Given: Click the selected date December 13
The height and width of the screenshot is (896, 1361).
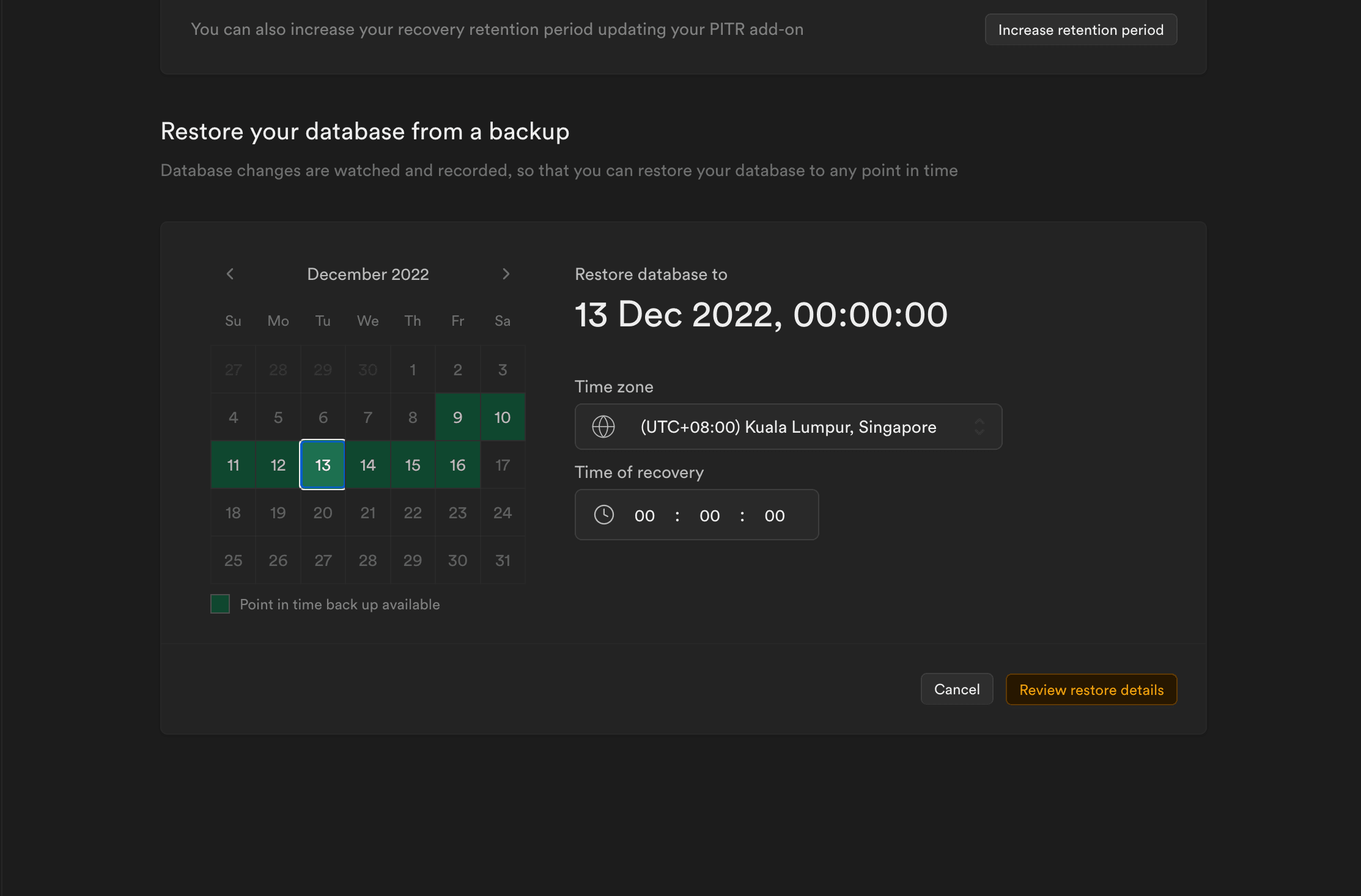Looking at the screenshot, I should [x=322, y=465].
